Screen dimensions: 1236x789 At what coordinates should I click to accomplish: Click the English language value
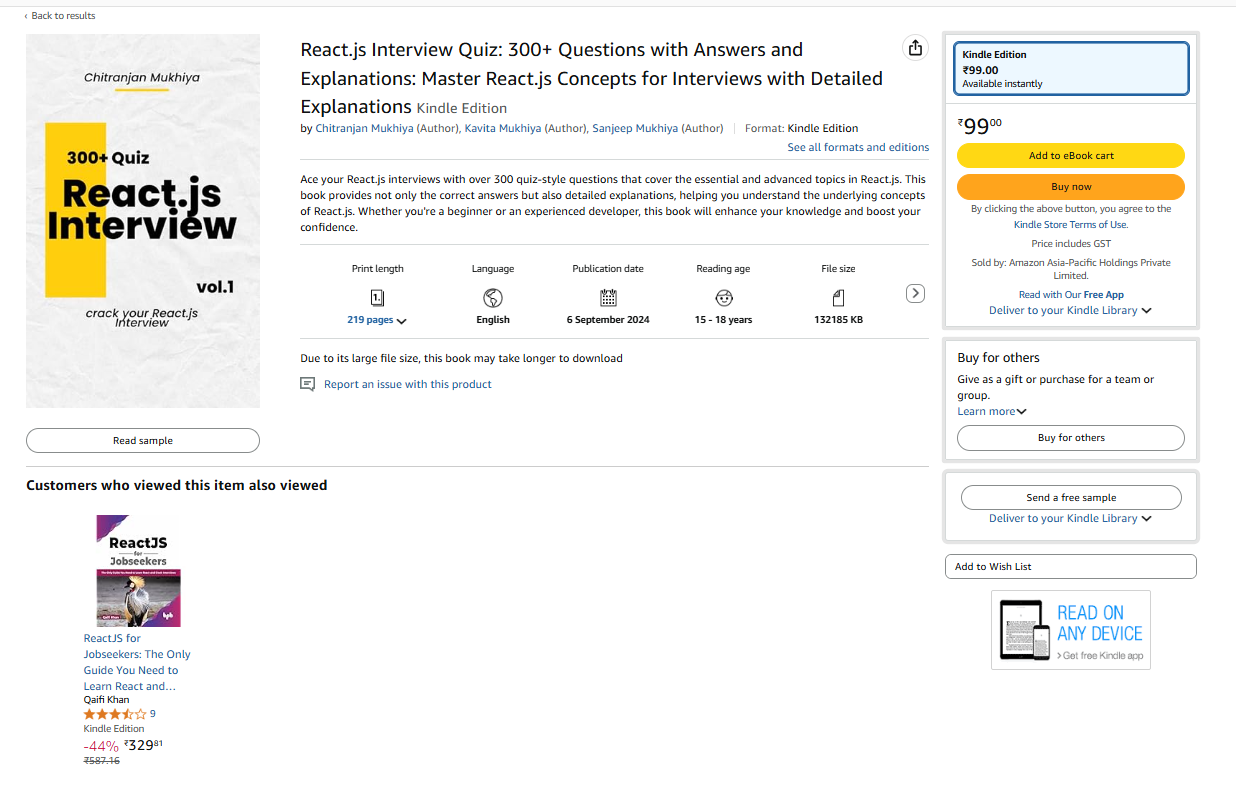[x=493, y=320]
